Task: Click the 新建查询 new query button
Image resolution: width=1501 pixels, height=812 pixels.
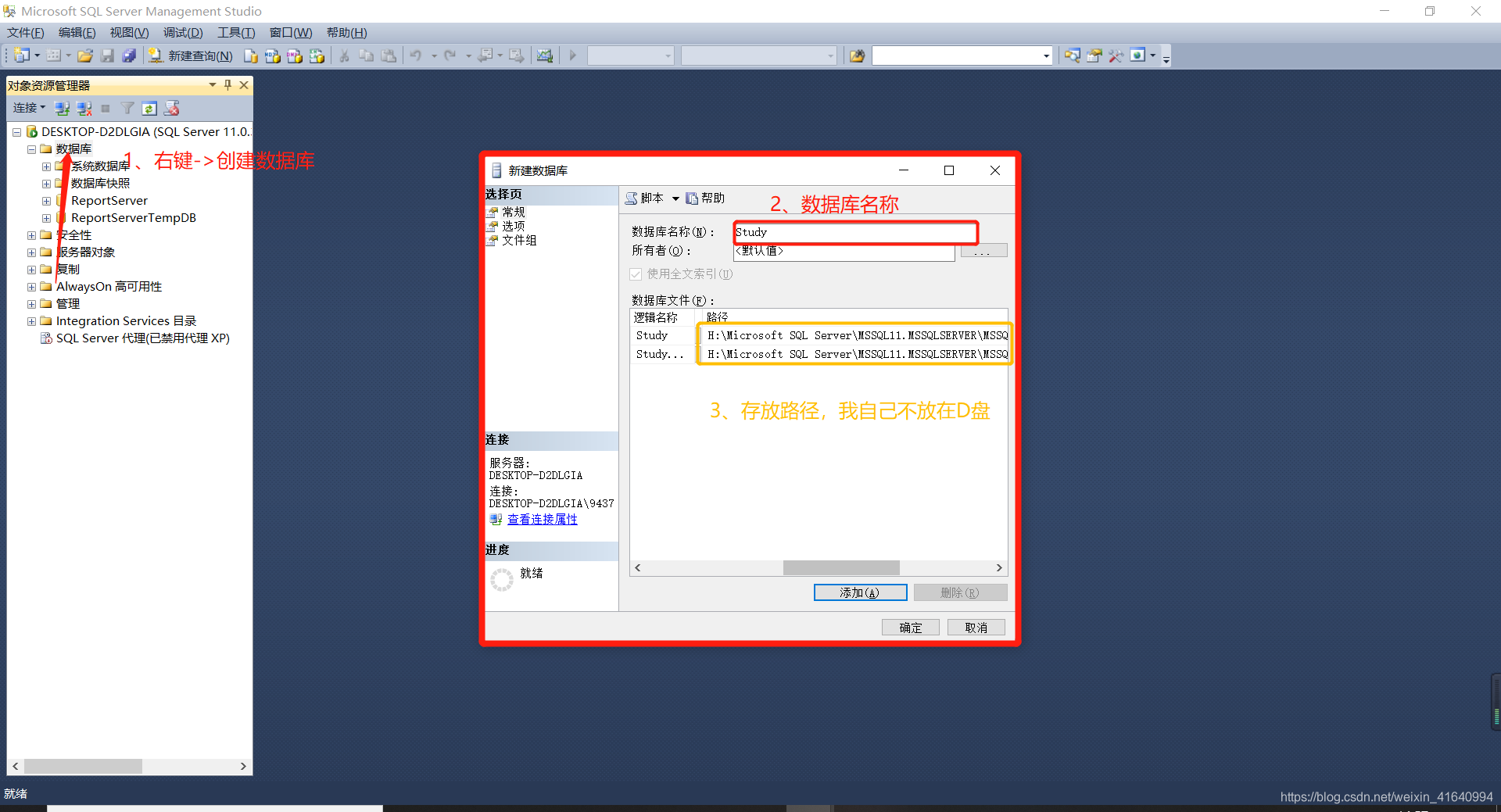Action: (191, 55)
